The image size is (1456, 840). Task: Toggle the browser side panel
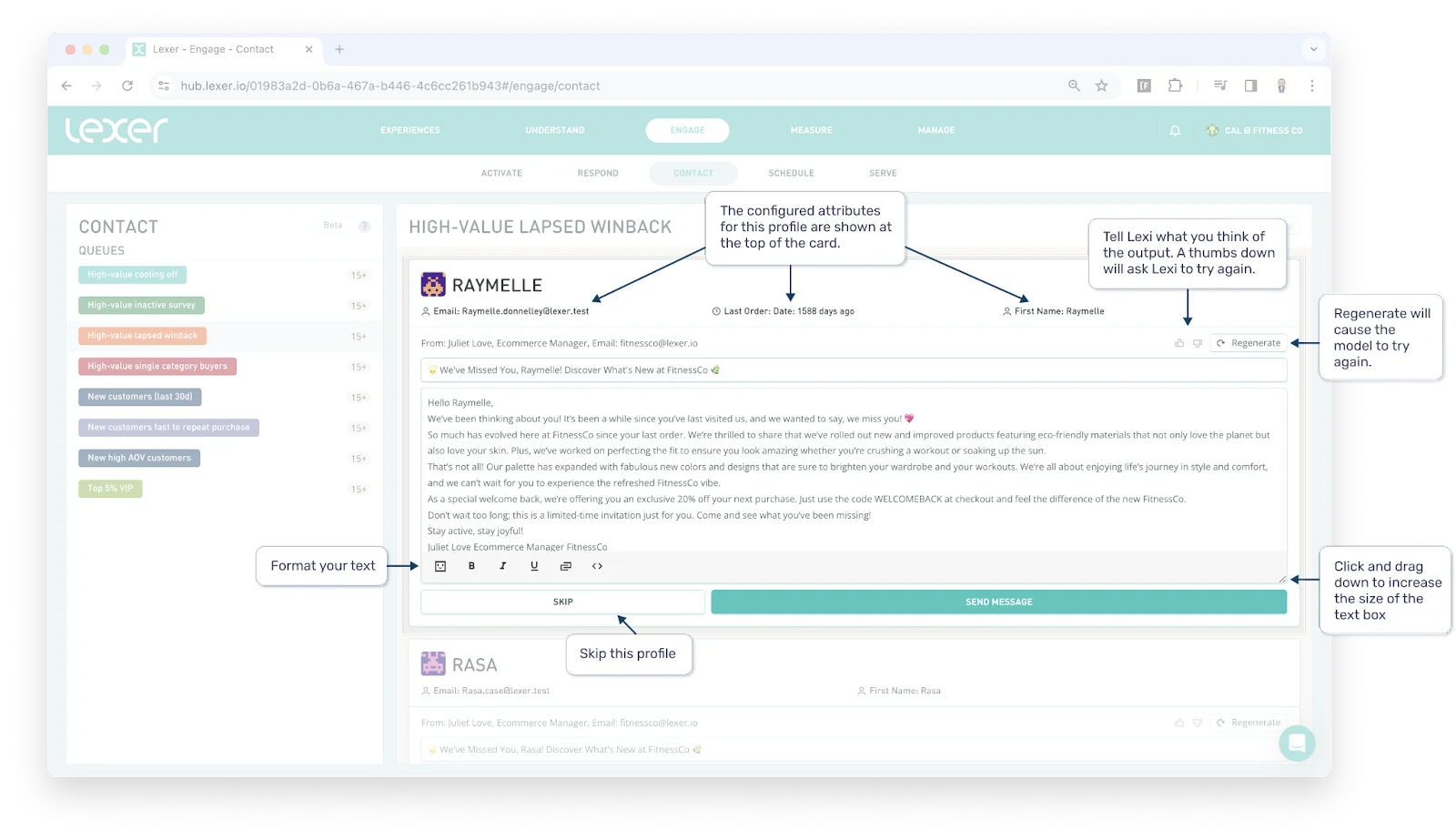[x=1251, y=86]
